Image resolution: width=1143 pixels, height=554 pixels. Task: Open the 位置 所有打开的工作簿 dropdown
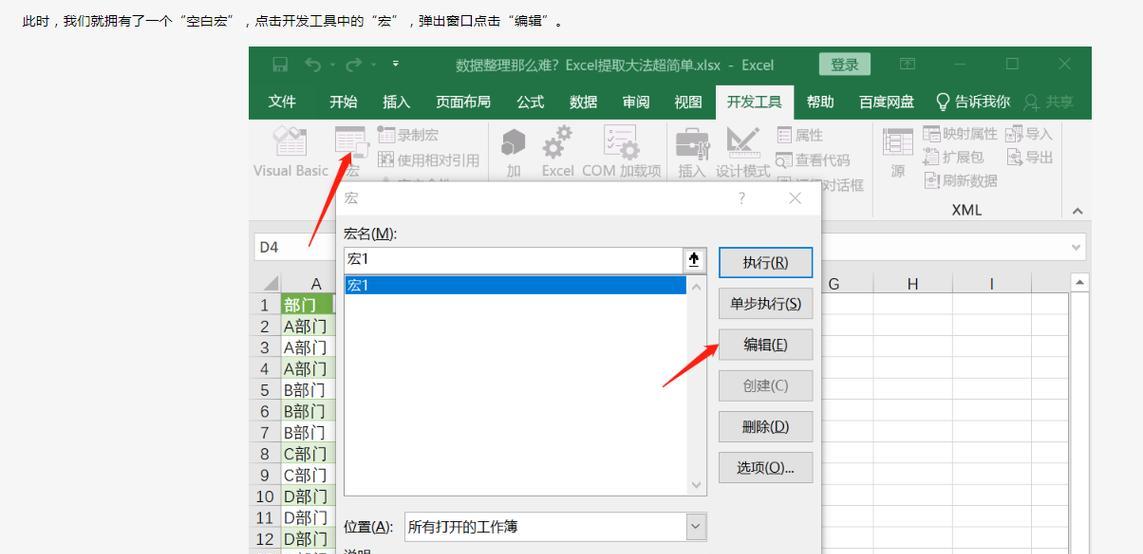pos(555,526)
